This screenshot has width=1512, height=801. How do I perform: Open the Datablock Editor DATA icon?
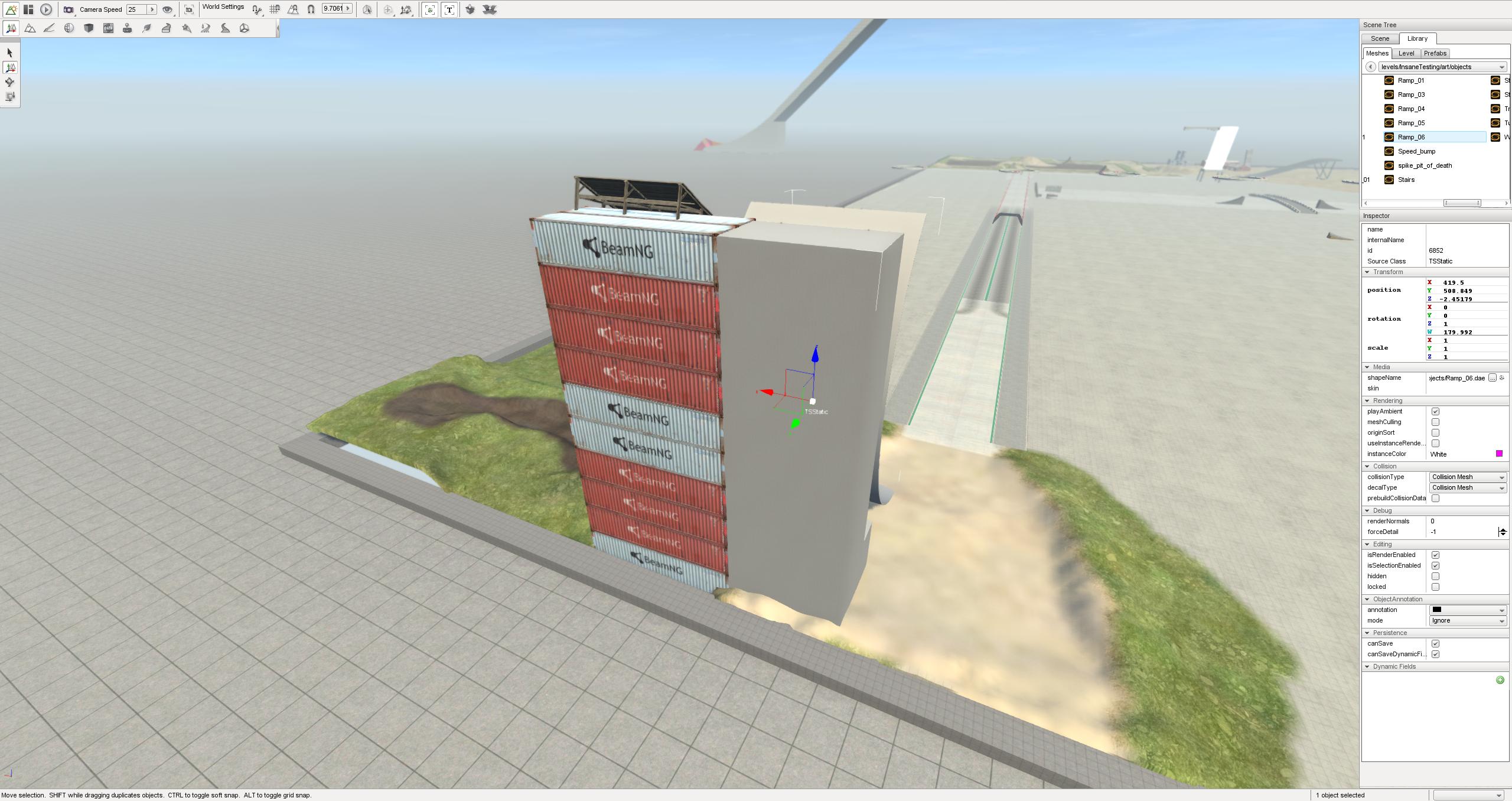tap(108, 28)
